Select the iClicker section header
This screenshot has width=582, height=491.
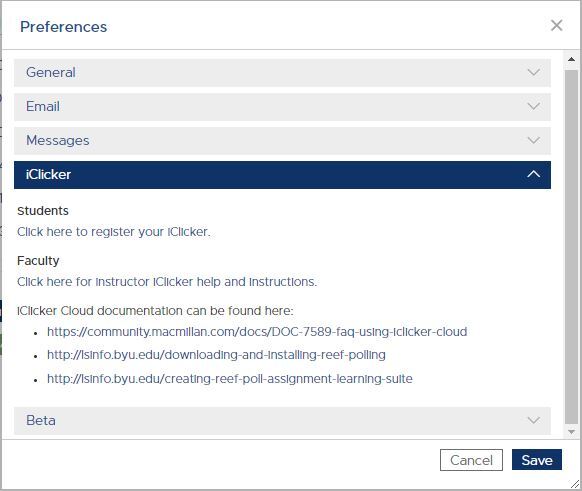coord(282,175)
